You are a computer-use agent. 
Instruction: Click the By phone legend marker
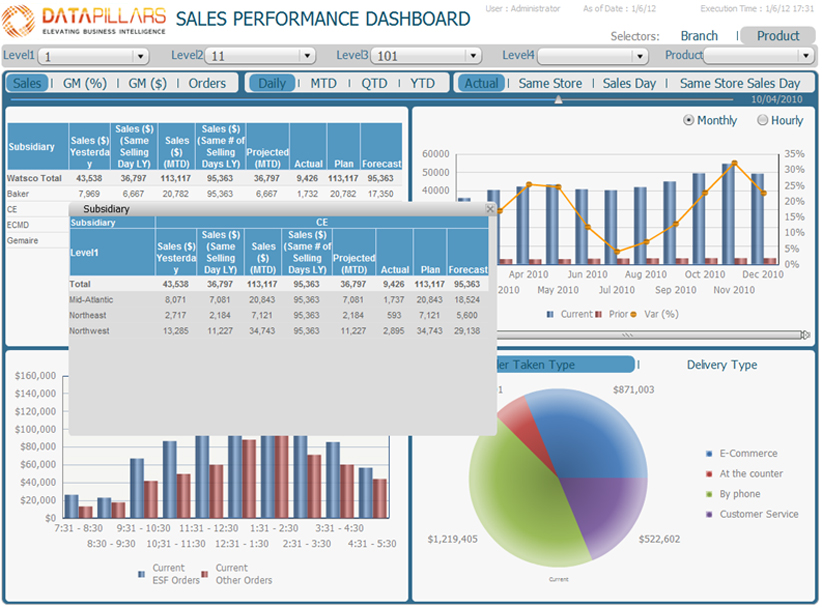[x=709, y=494]
